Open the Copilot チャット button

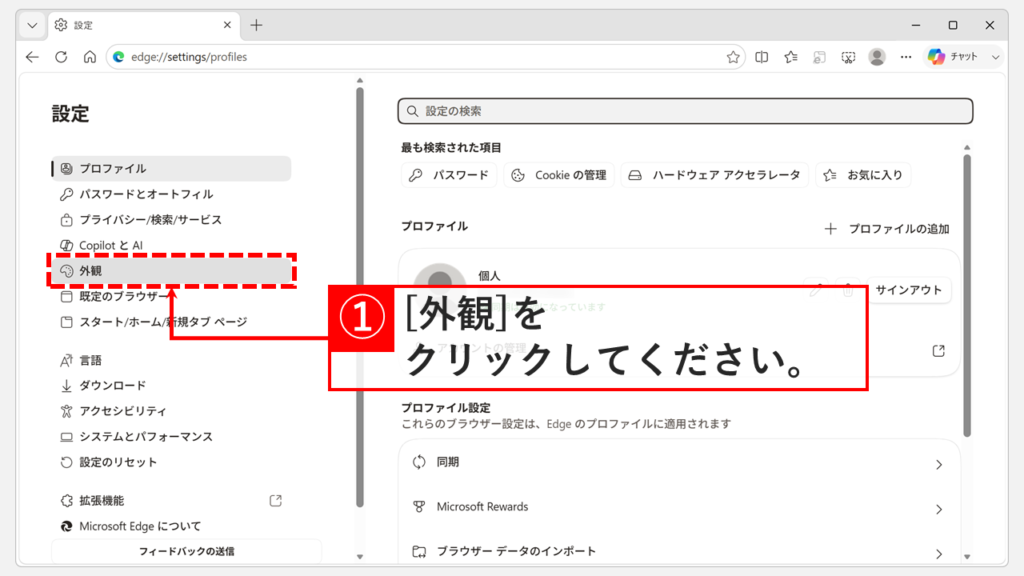(953, 57)
